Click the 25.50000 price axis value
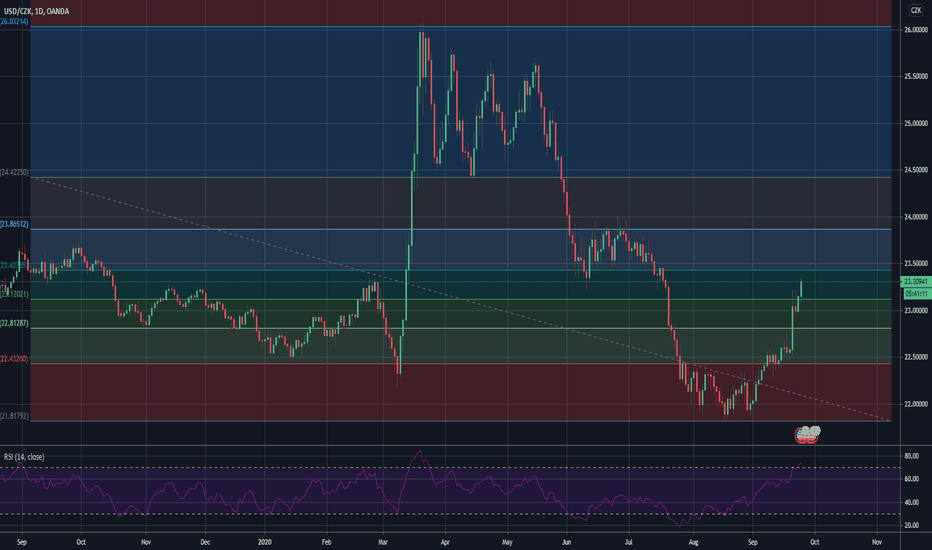The width and height of the screenshot is (932, 550). pos(916,77)
